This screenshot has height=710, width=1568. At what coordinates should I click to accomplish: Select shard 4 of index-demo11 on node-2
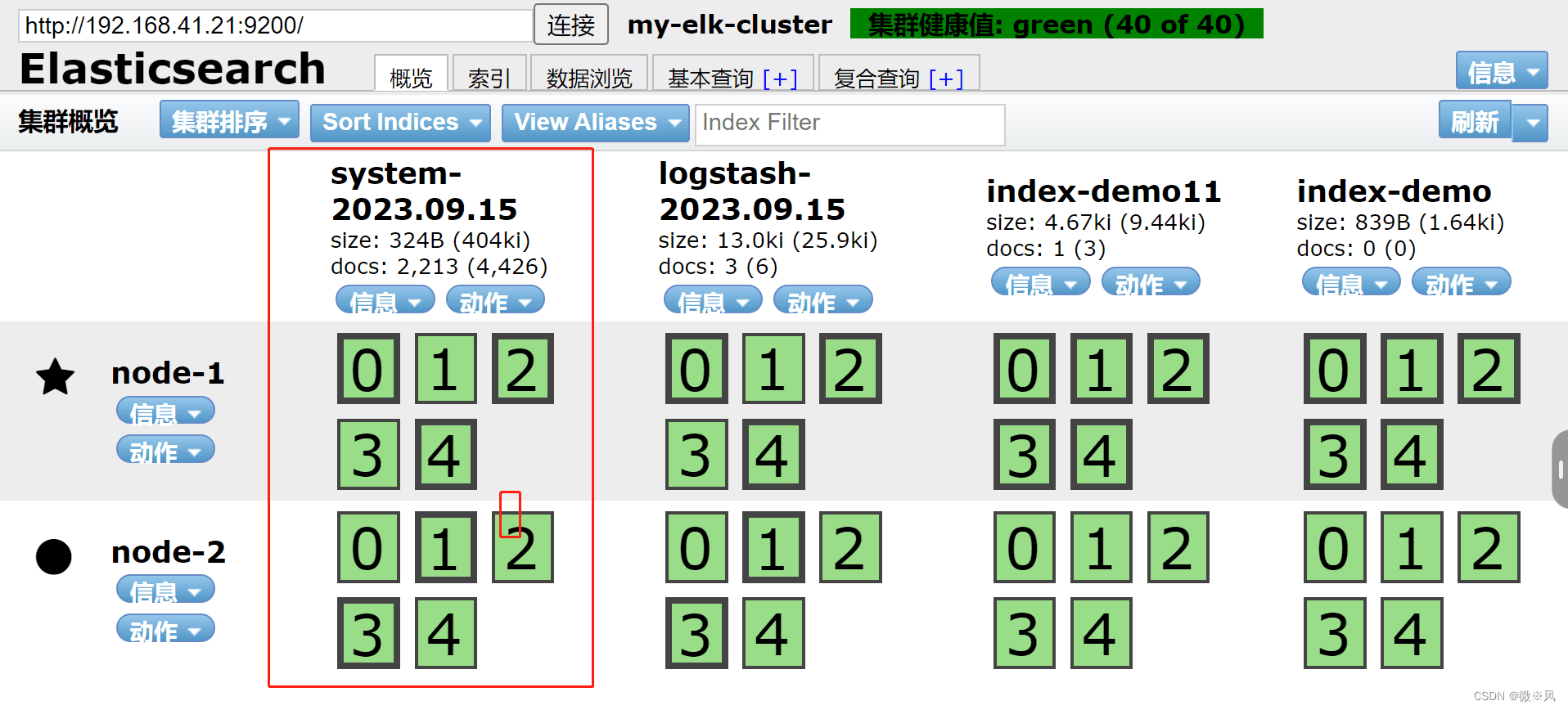click(1102, 633)
